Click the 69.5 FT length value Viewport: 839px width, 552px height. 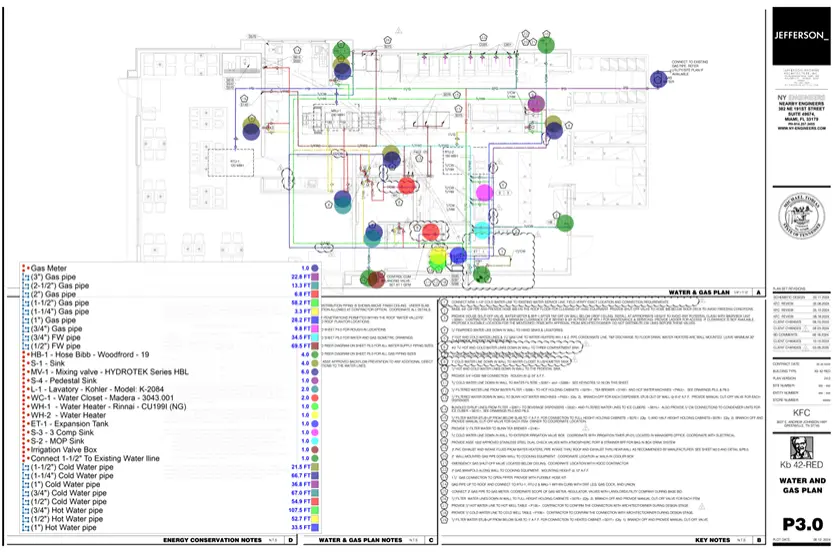tap(301, 346)
